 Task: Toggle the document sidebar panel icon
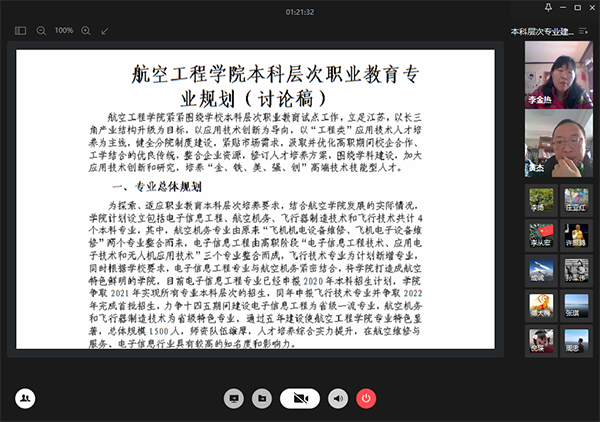(x=20, y=31)
